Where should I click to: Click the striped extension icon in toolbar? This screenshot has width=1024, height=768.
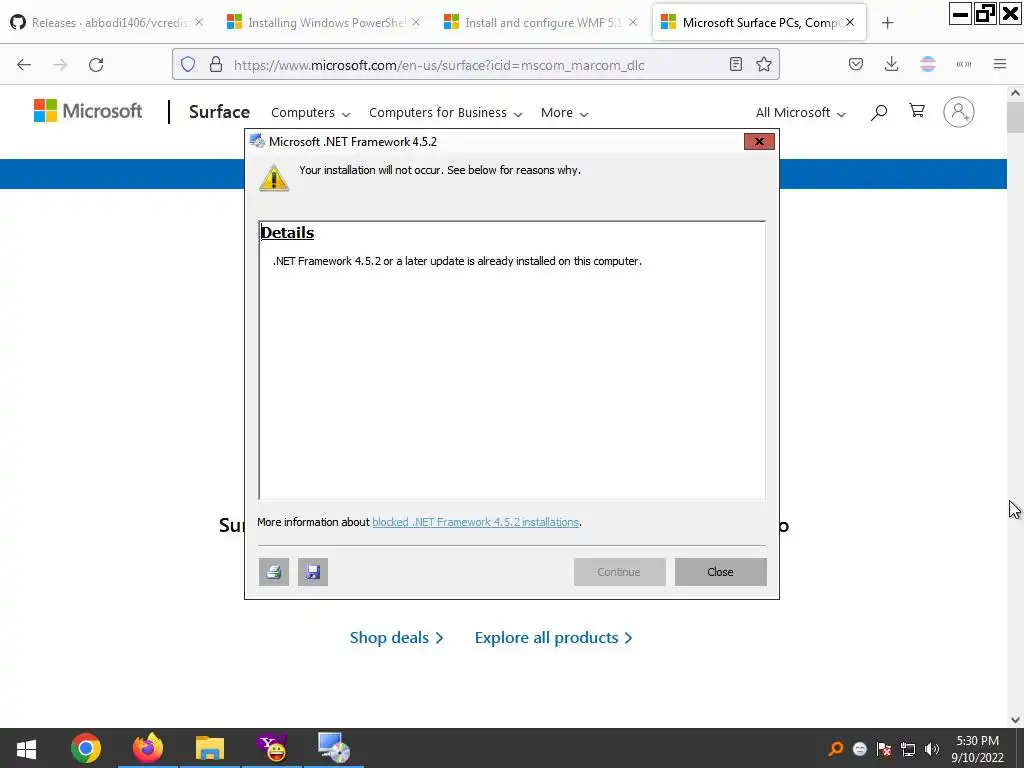click(x=928, y=64)
